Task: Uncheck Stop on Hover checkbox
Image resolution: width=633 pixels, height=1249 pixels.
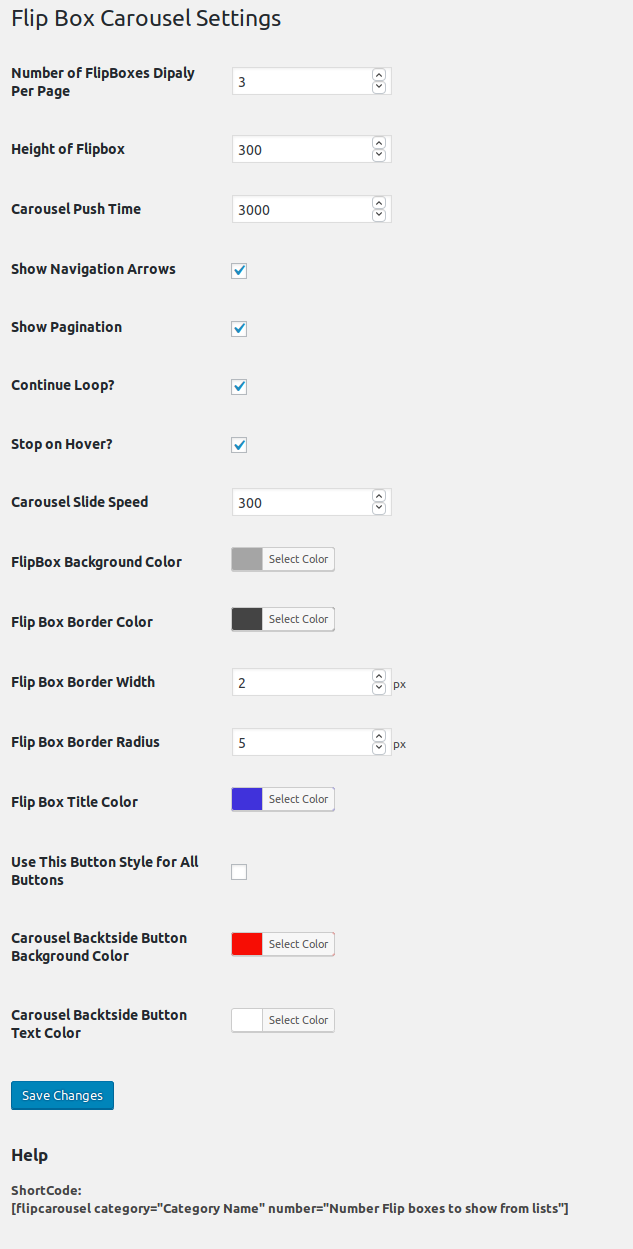Action: [239, 445]
